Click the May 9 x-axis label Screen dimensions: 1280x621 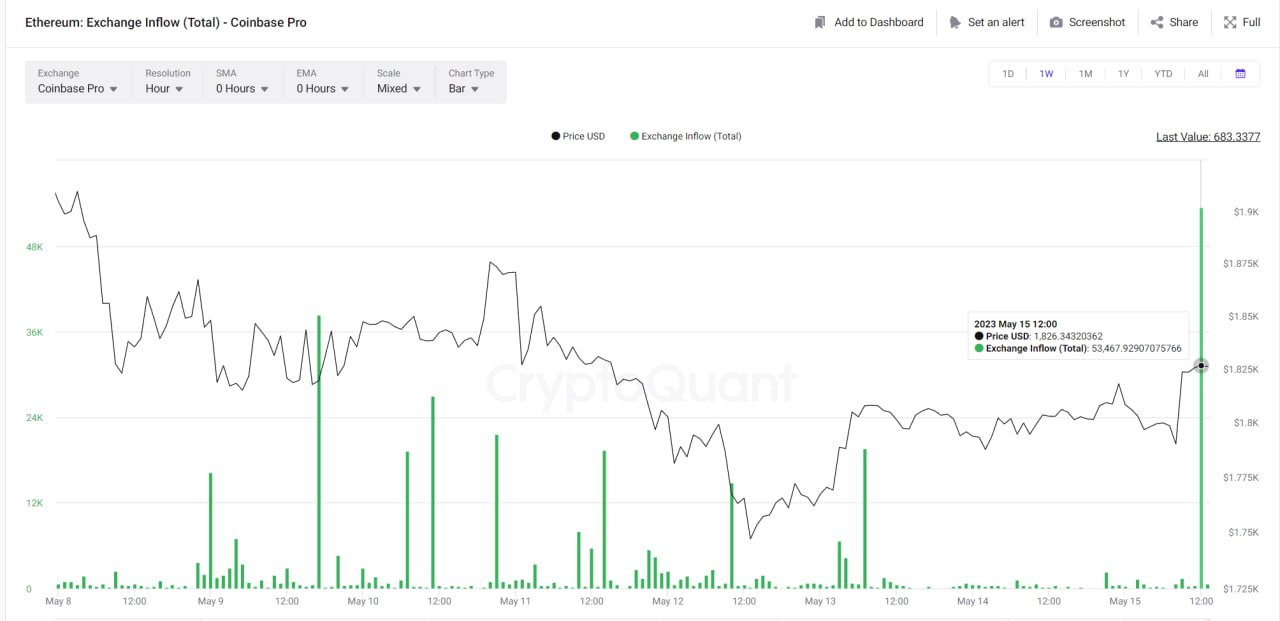point(211,601)
